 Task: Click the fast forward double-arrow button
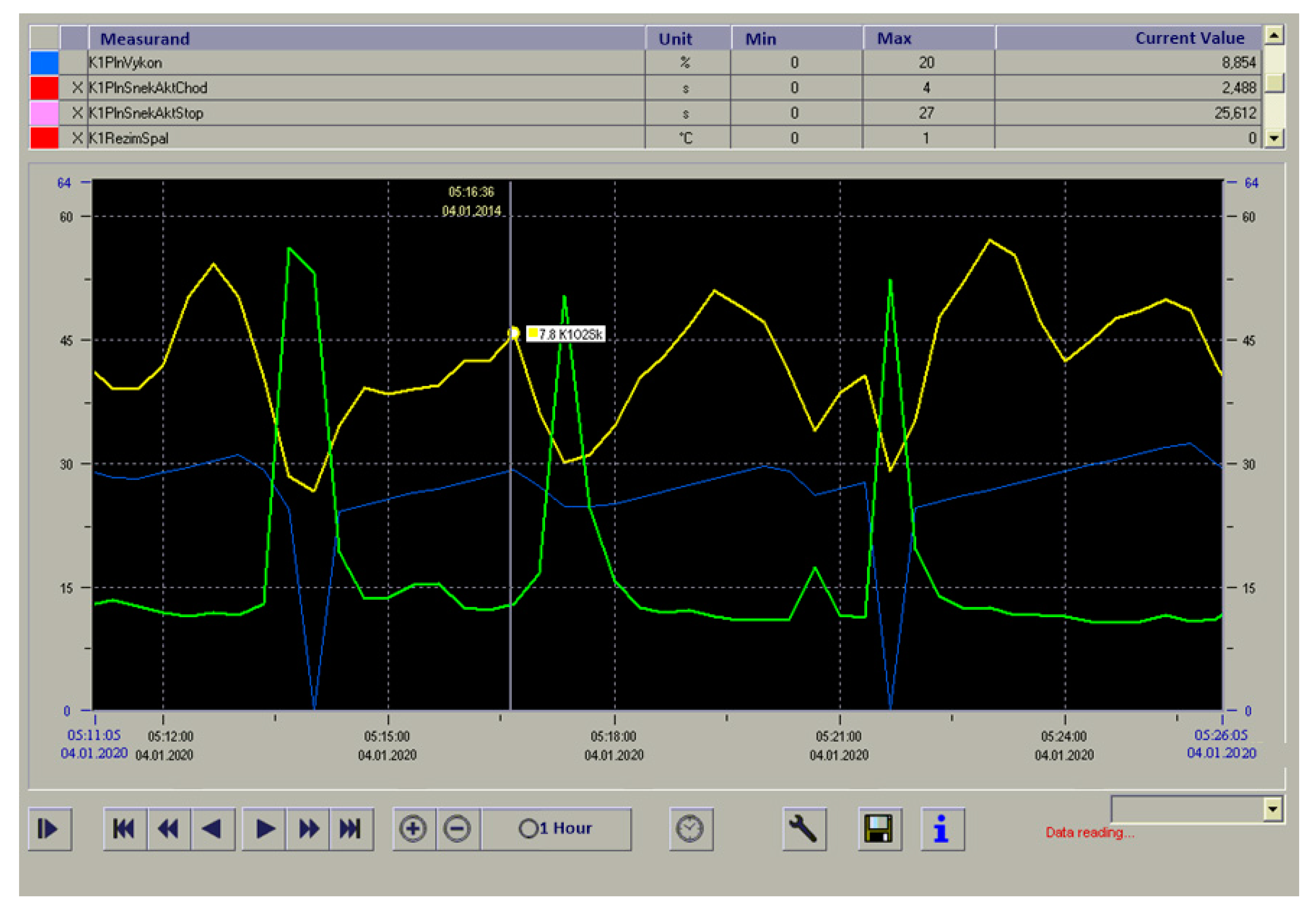pos(308,829)
